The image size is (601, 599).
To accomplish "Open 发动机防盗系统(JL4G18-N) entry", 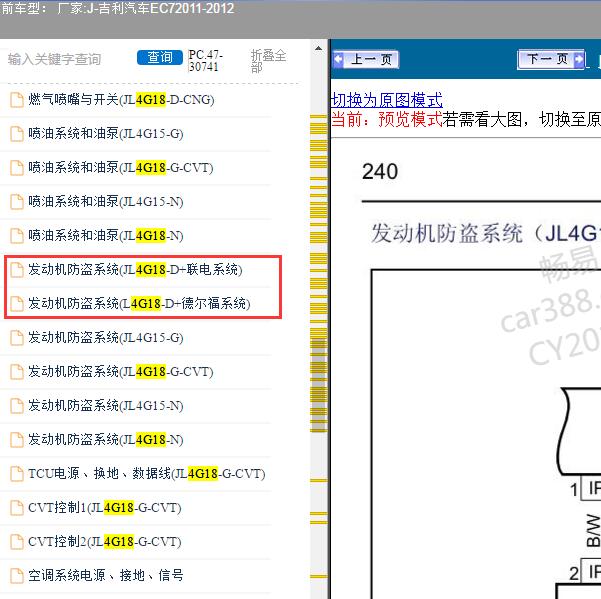I will coord(106,440).
